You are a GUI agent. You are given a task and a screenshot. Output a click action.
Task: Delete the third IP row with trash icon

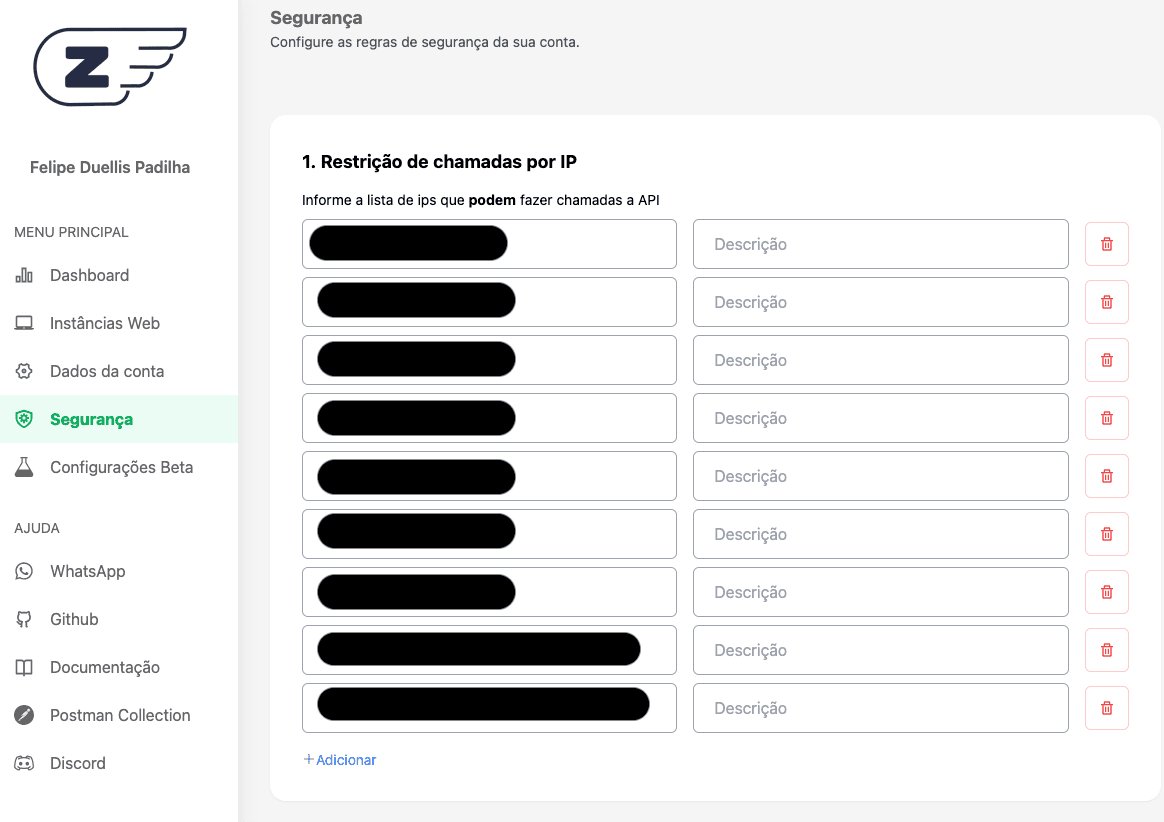tap(1107, 360)
